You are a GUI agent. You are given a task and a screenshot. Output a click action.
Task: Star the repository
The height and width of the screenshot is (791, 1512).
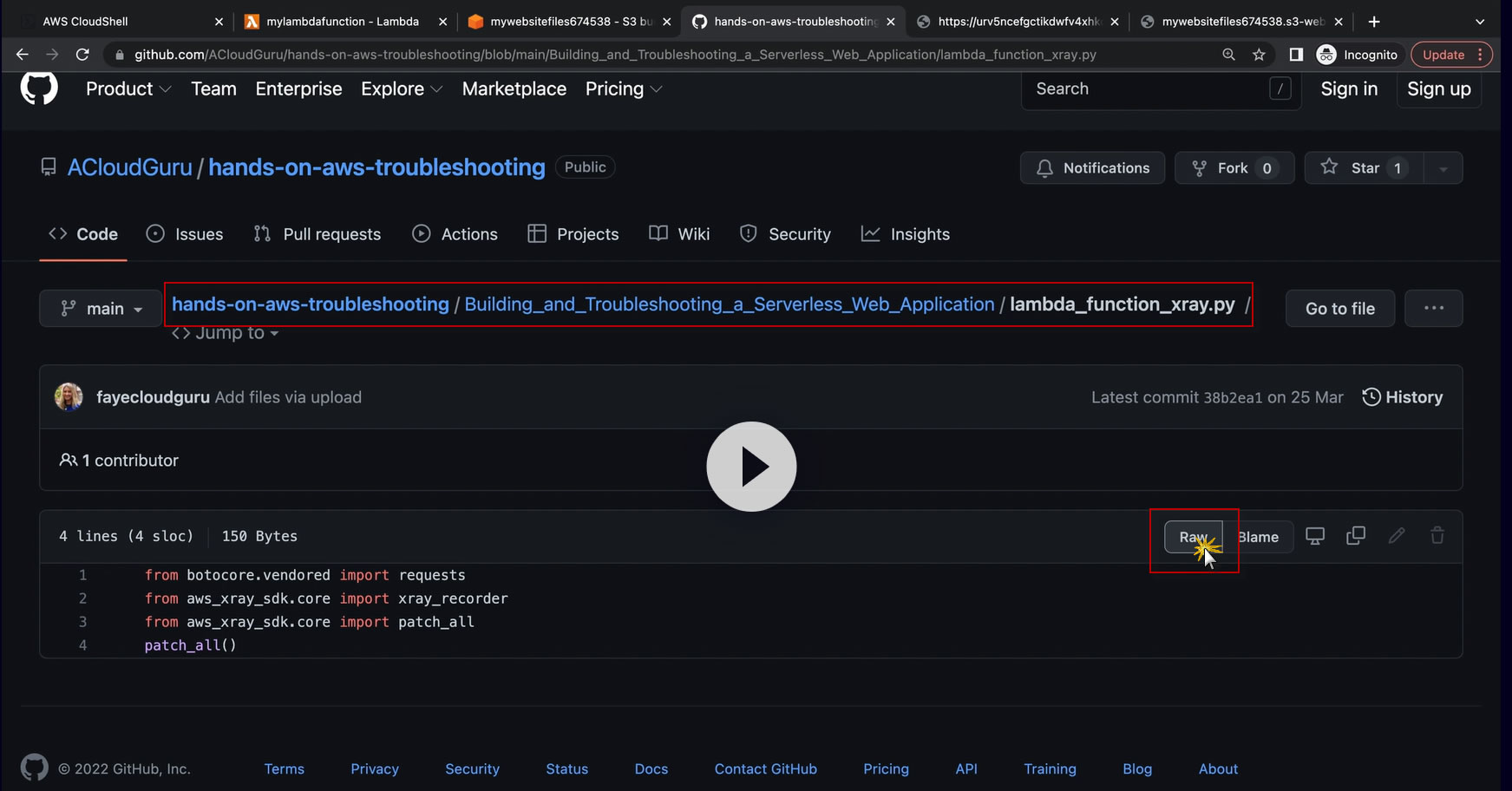1365,168
